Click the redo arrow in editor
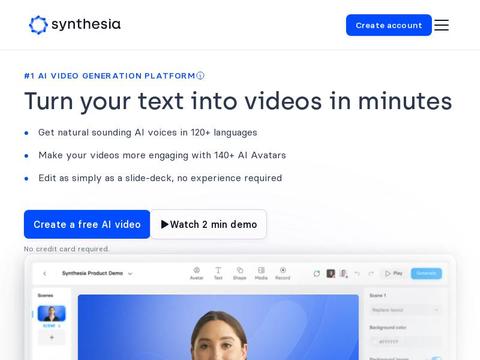 [371, 274]
